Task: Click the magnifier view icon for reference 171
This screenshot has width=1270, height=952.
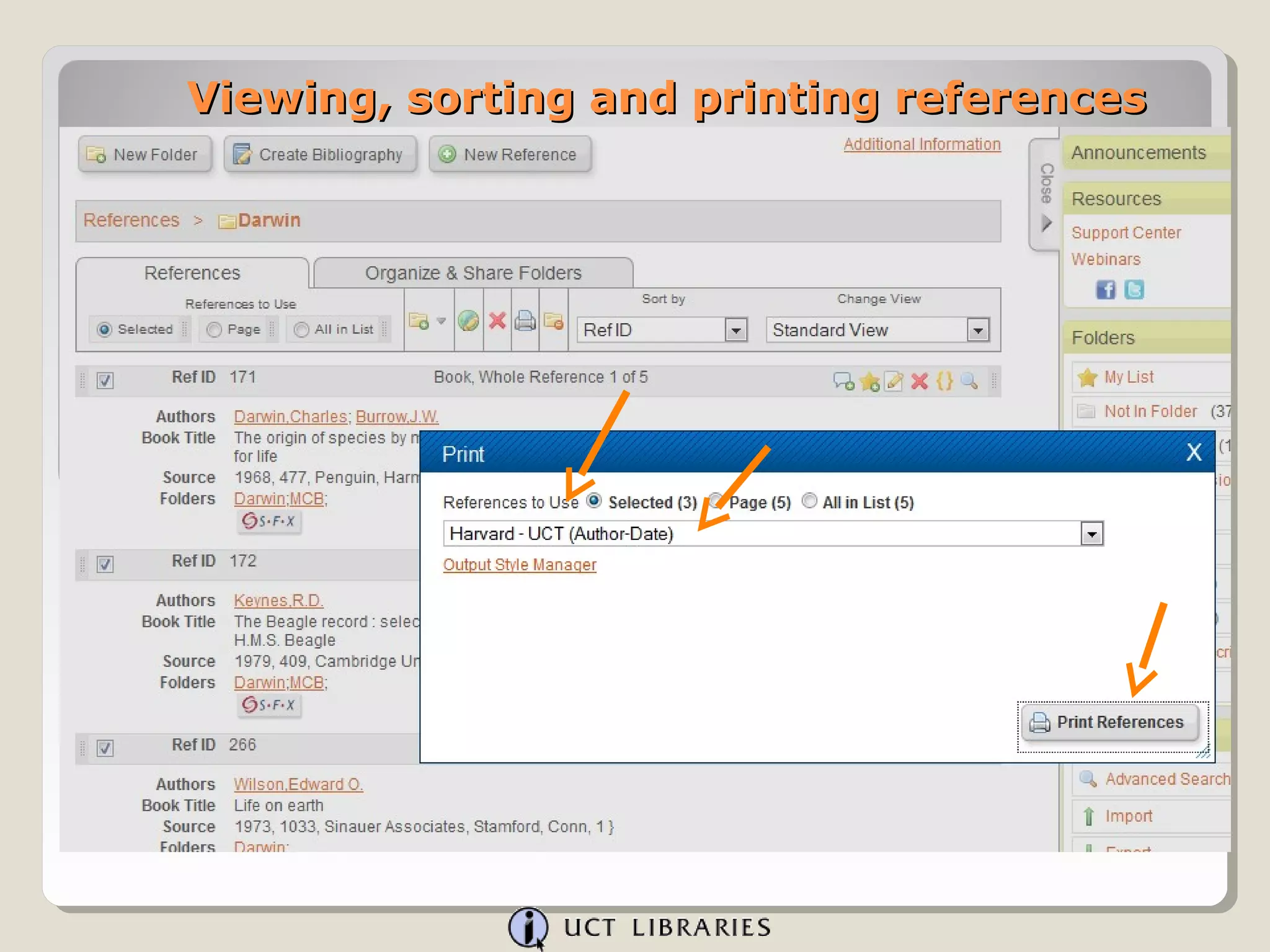Action: click(969, 381)
